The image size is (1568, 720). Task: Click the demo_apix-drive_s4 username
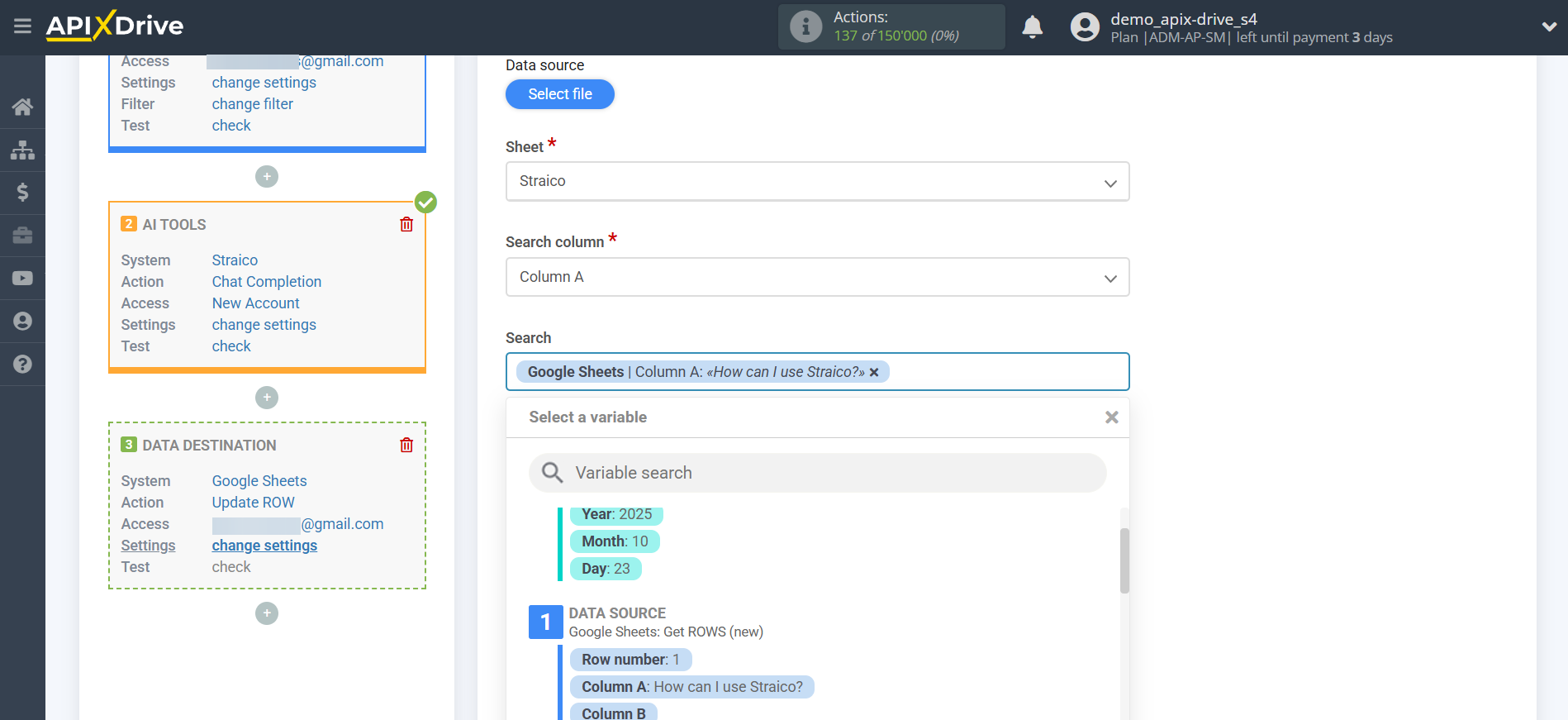1184,19
